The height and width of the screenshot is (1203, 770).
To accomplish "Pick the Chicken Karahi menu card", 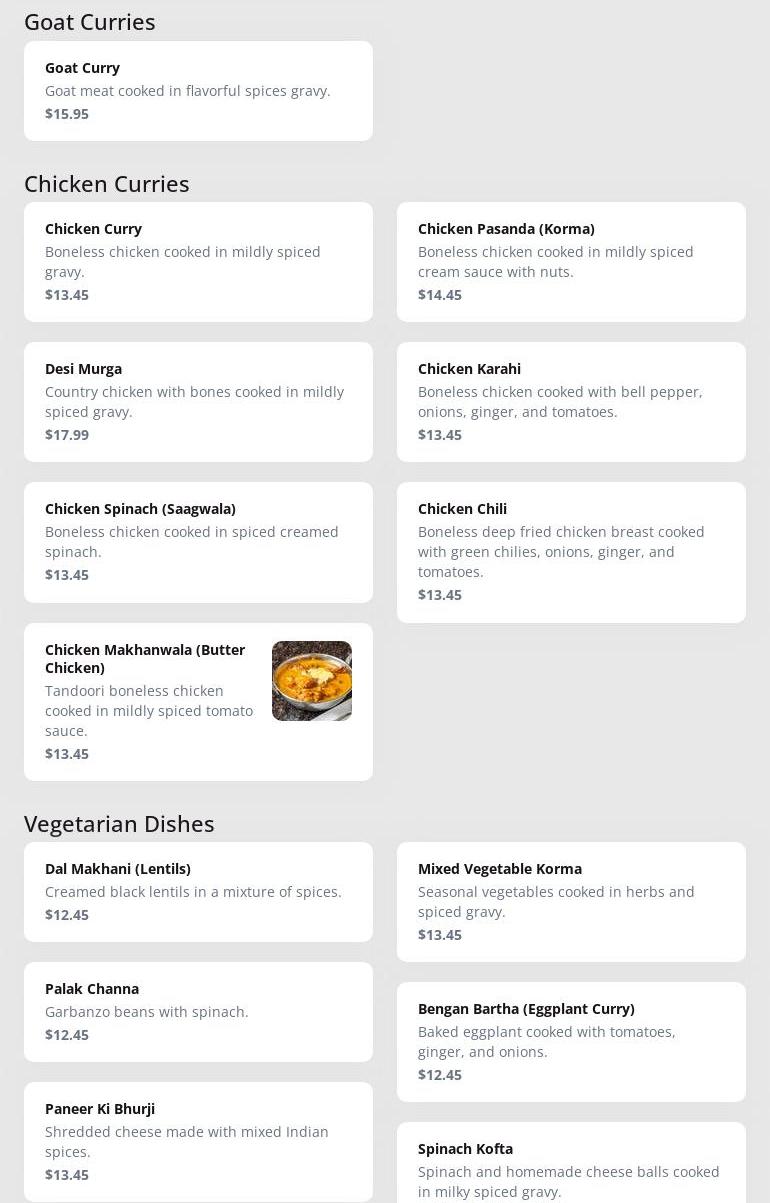I will tap(571, 402).
